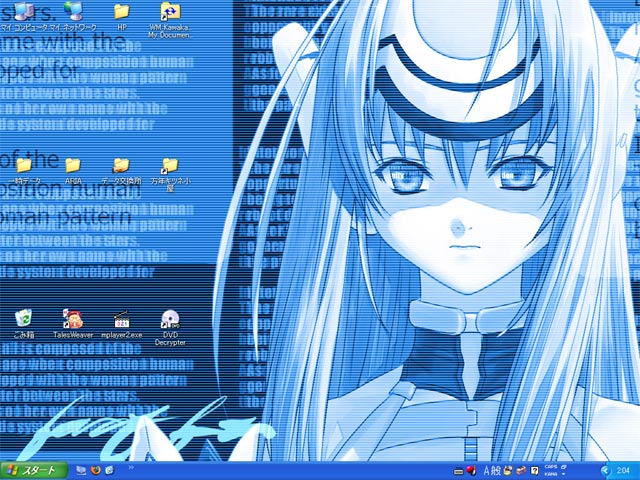Click the IME keyboard icon in language bar
Viewport: 640px width, 480px height.
(x=459, y=471)
